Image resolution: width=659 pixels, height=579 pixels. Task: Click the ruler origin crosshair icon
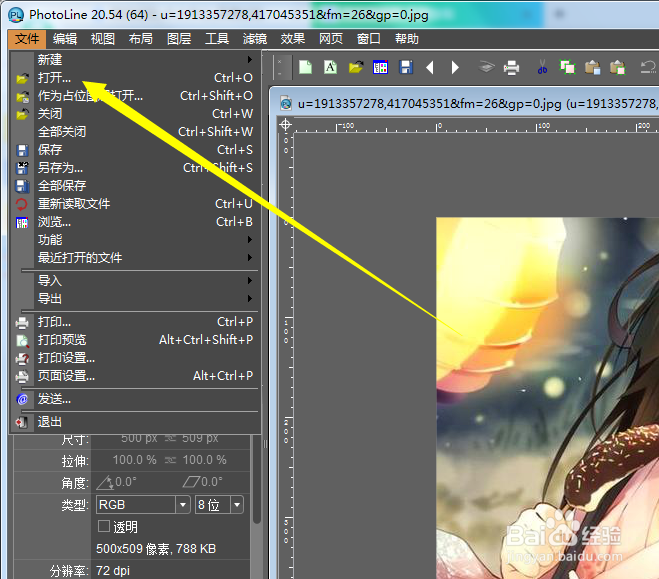(285, 125)
